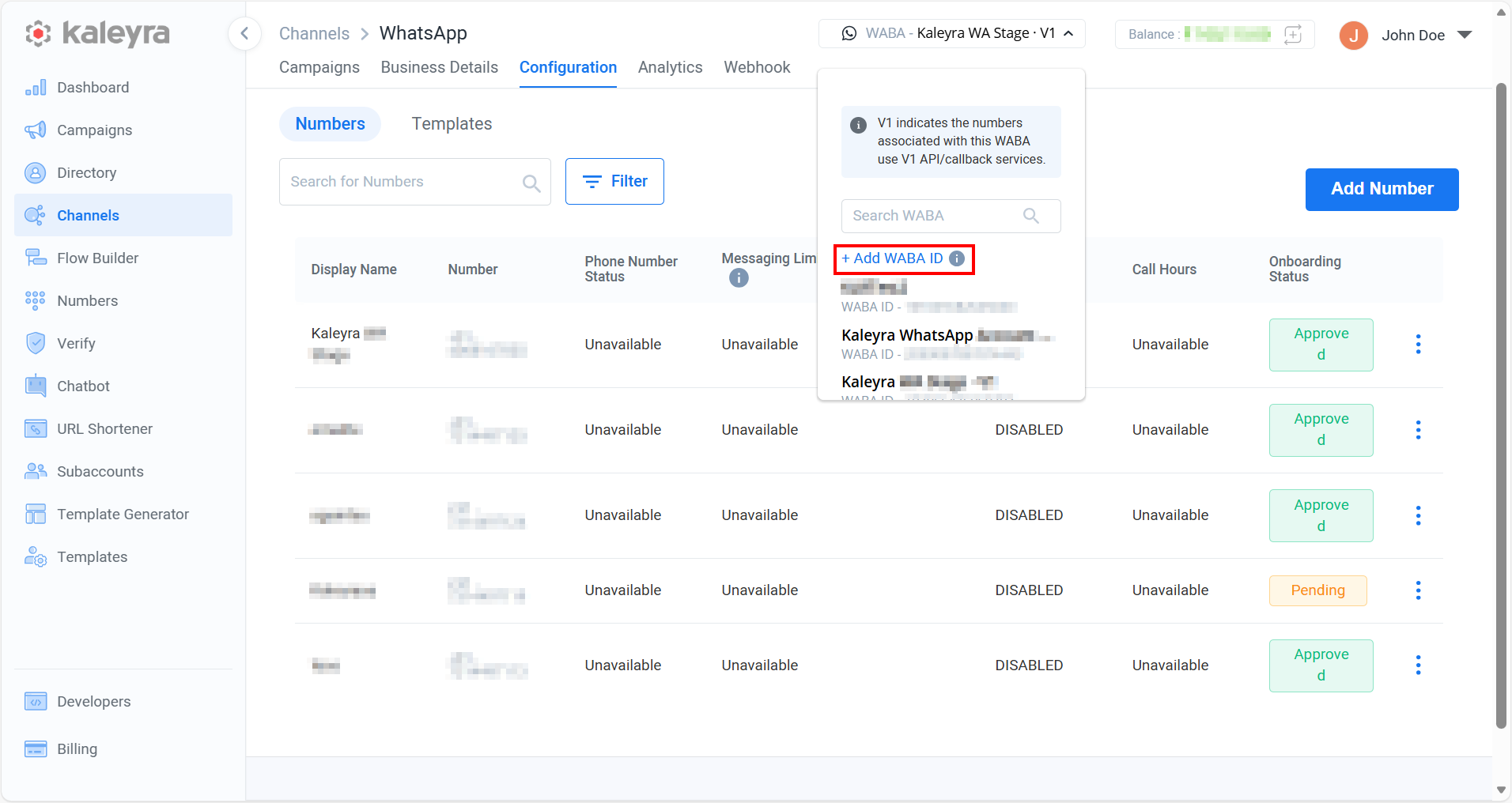1512x803 pixels.
Task: Expand the John Doe account menu
Action: coord(1465,36)
